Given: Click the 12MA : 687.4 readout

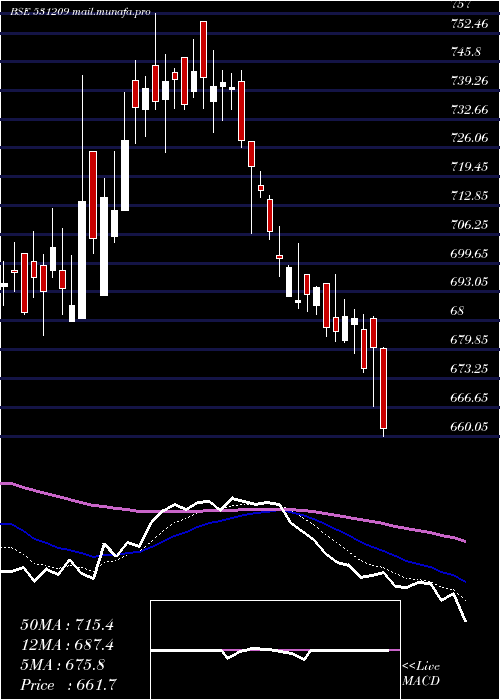Looking at the screenshot, I should tap(67, 645).
